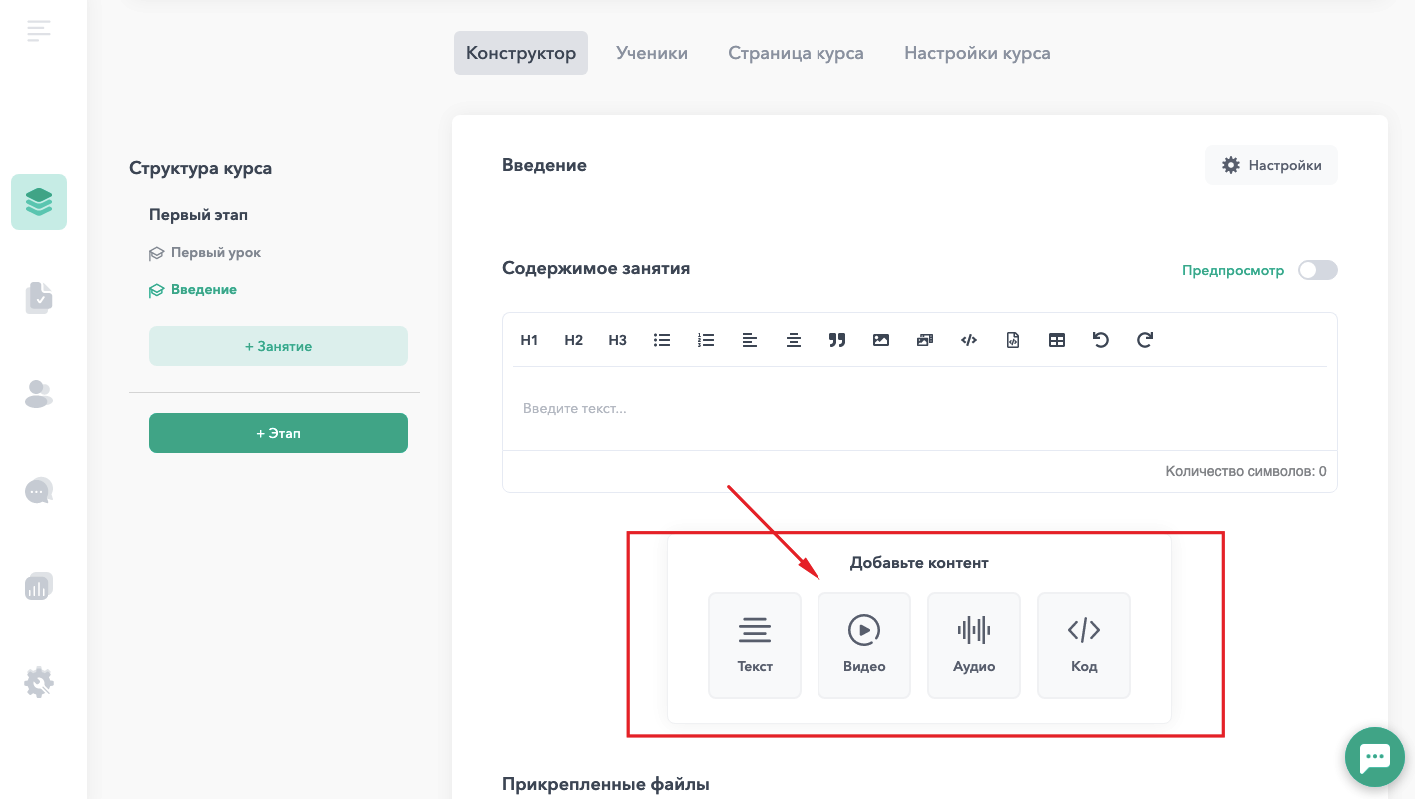Open the courses layers sidebar icon
This screenshot has width=1415, height=799.
(39, 202)
